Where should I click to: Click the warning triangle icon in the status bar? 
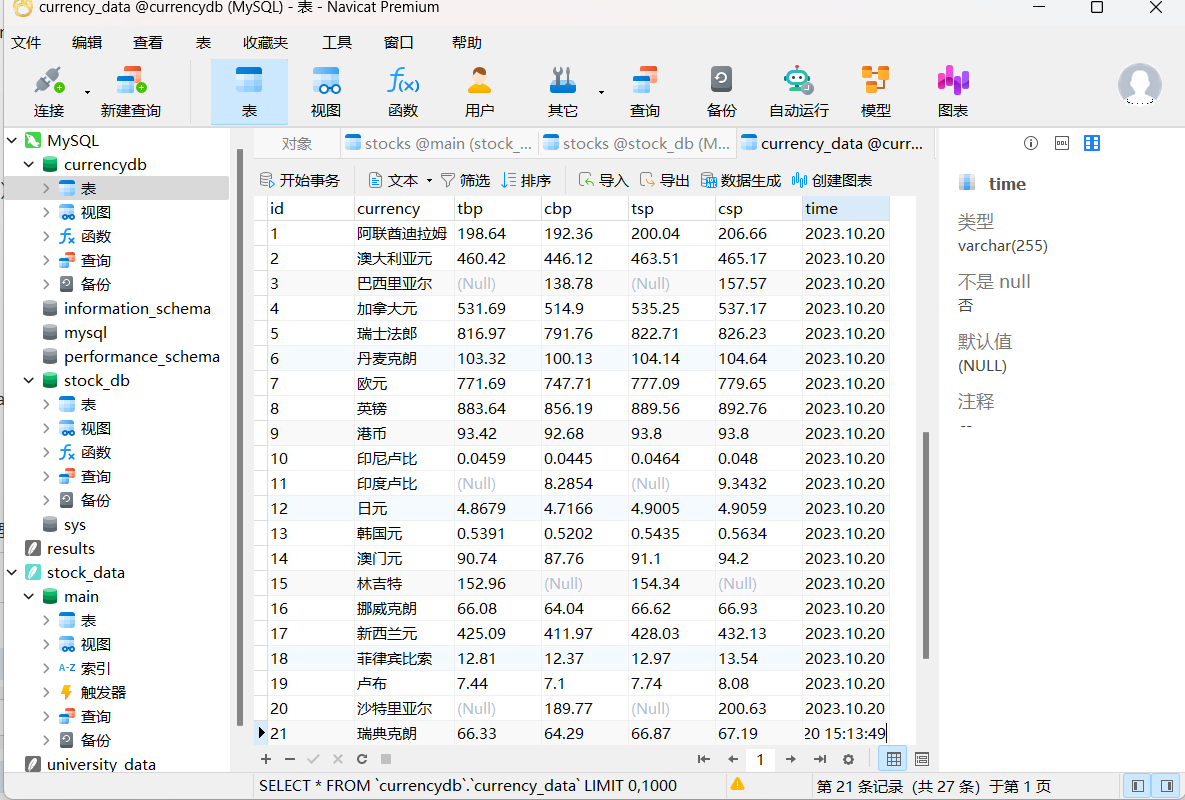[x=738, y=784]
